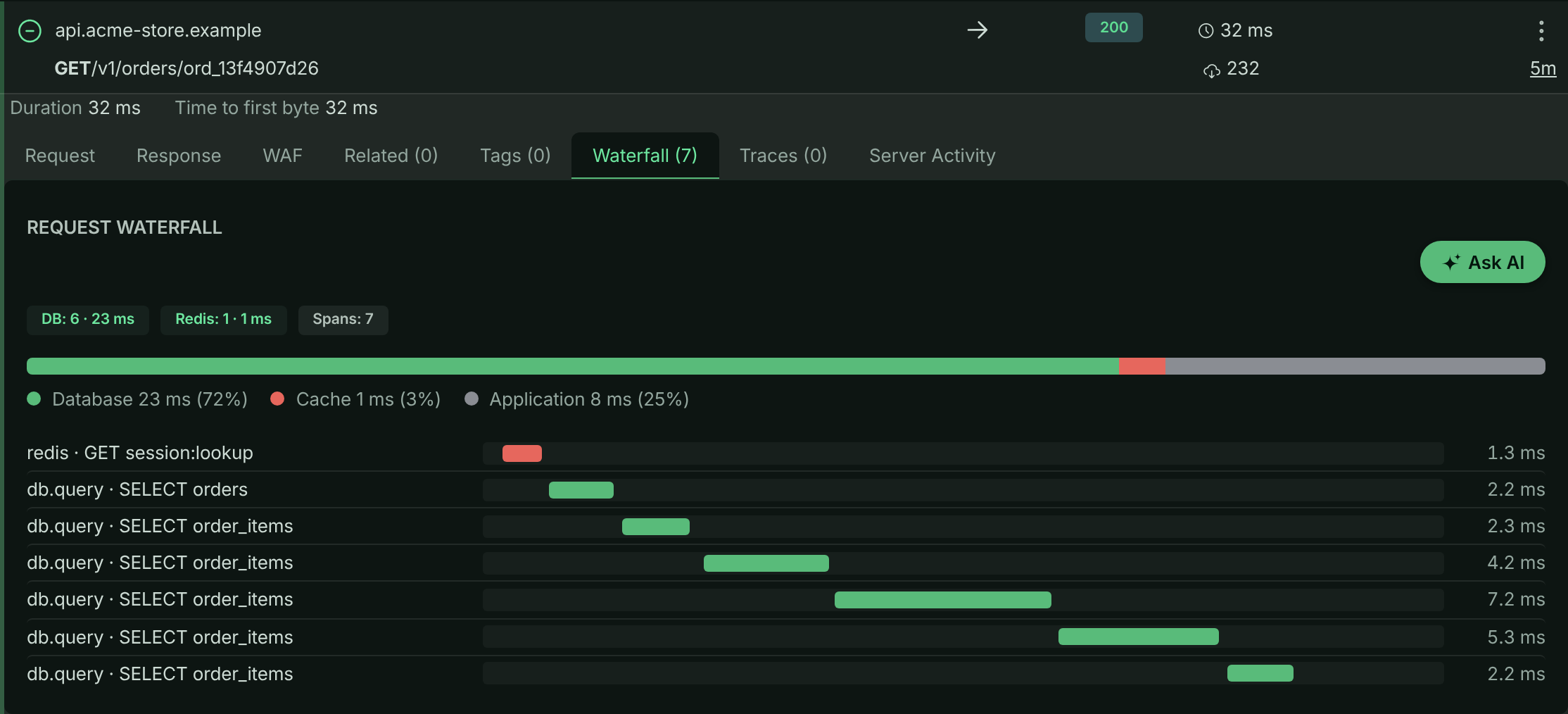Click the span bar in the 5.3 ms row
The image size is (1568, 714).
click(x=1139, y=637)
